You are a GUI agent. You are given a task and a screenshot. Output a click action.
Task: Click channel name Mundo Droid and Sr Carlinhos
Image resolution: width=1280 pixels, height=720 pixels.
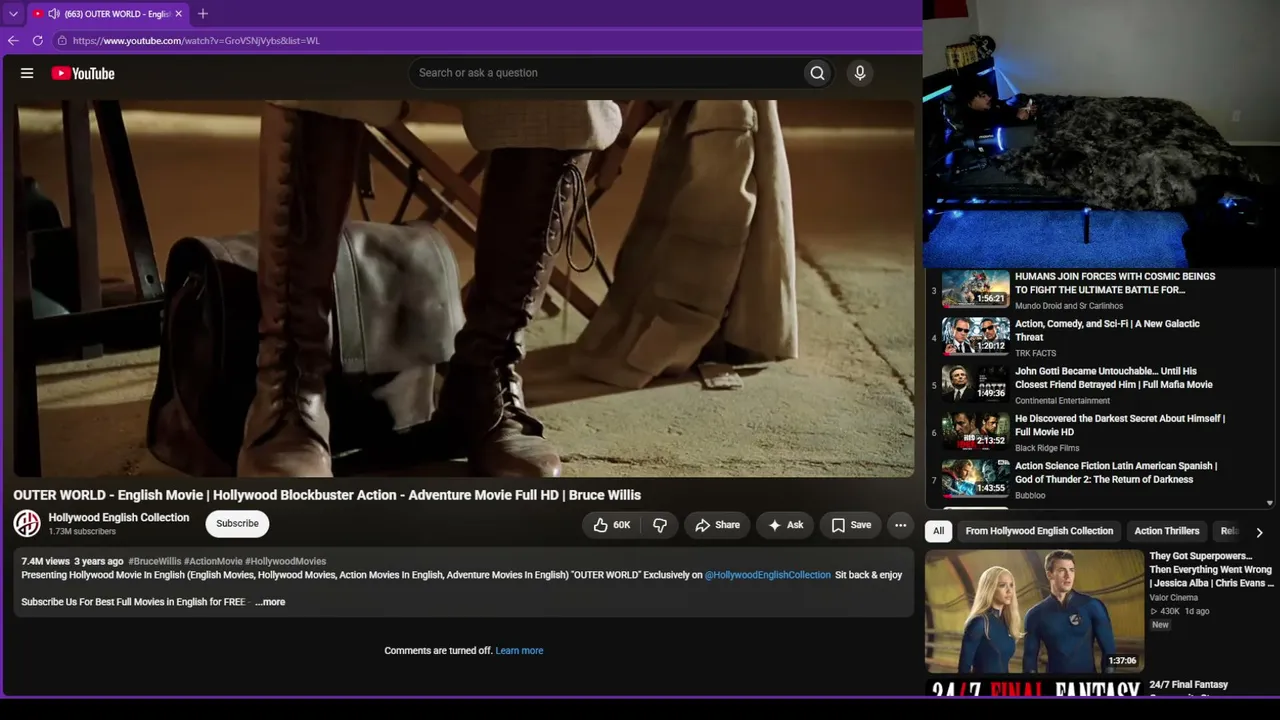pyautogui.click(x=1069, y=306)
